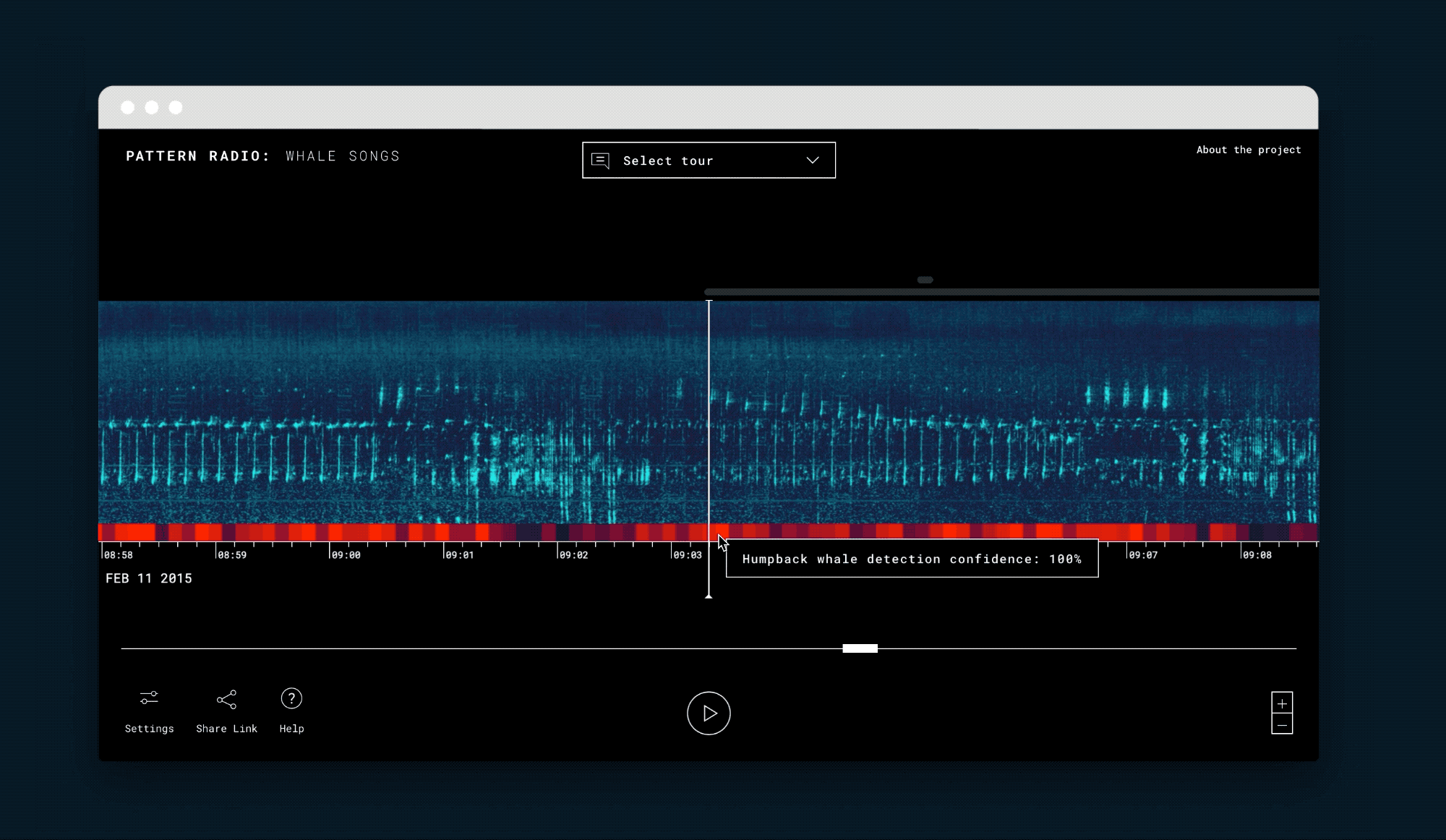The height and width of the screenshot is (840, 1446).
Task: Click the white timeline overview handle
Action: [x=860, y=648]
